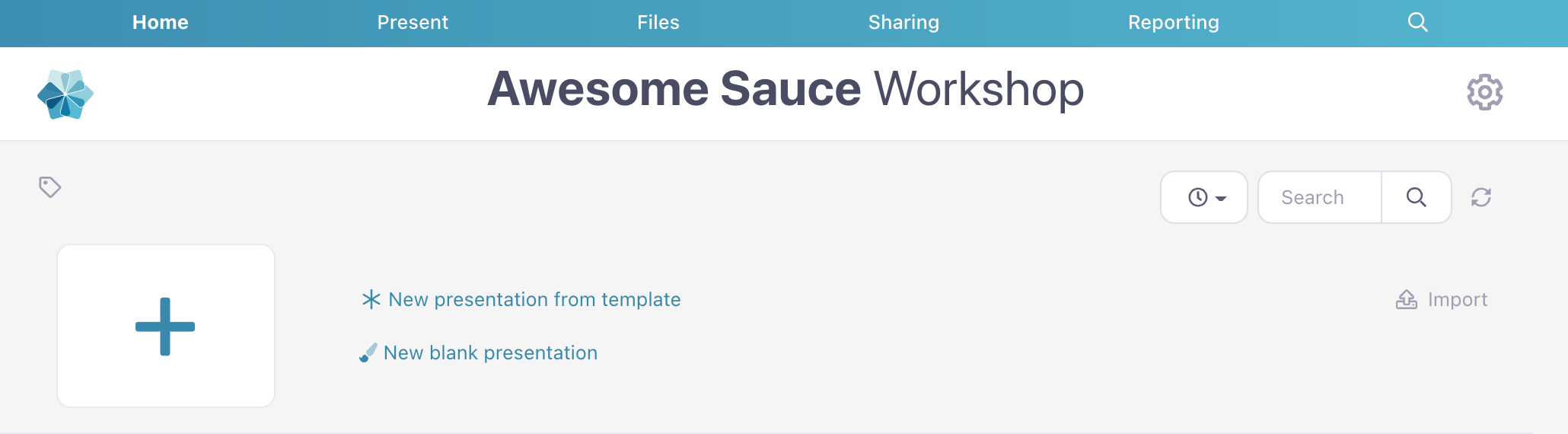Click the large plus tile
The width and height of the screenshot is (1568, 434).
(x=166, y=326)
